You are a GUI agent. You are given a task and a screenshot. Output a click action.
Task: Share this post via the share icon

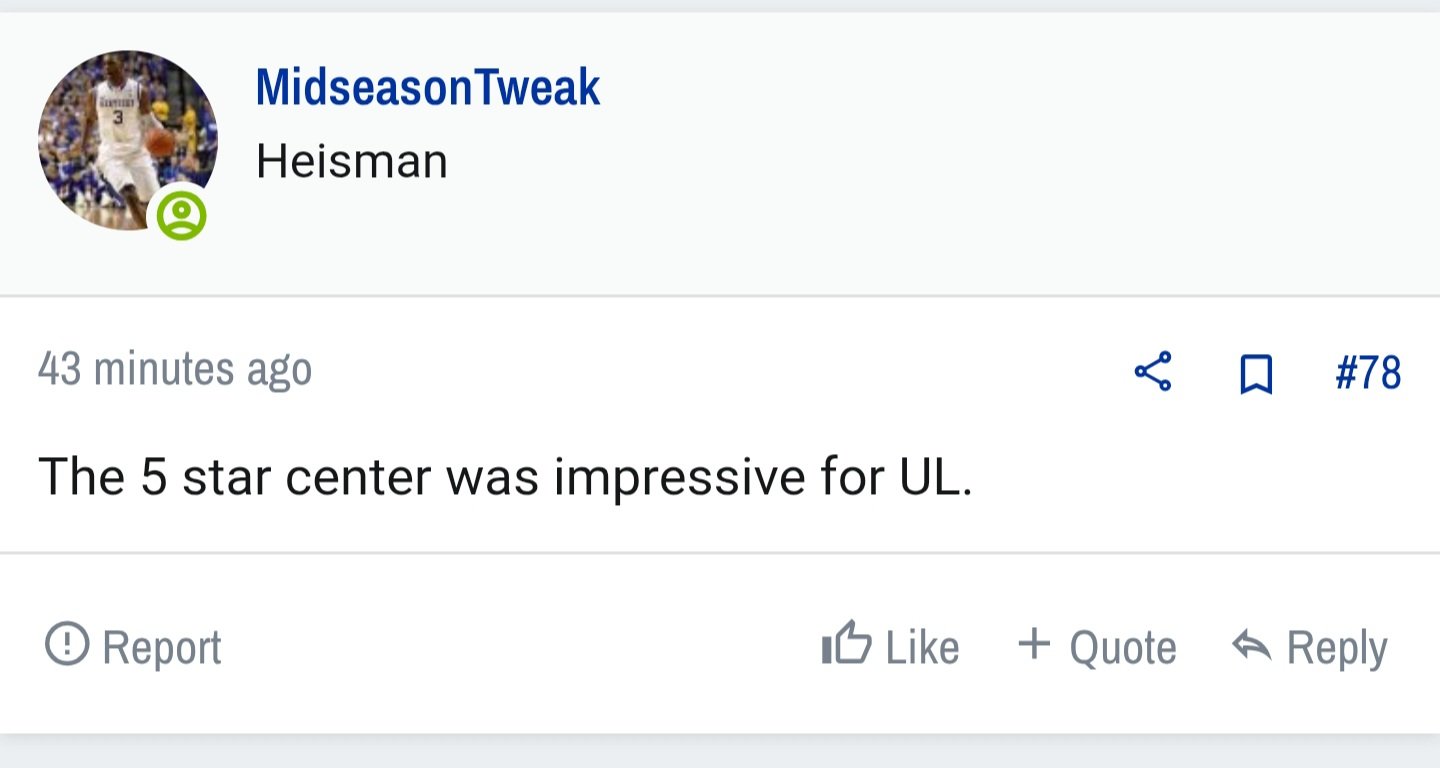click(1153, 372)
